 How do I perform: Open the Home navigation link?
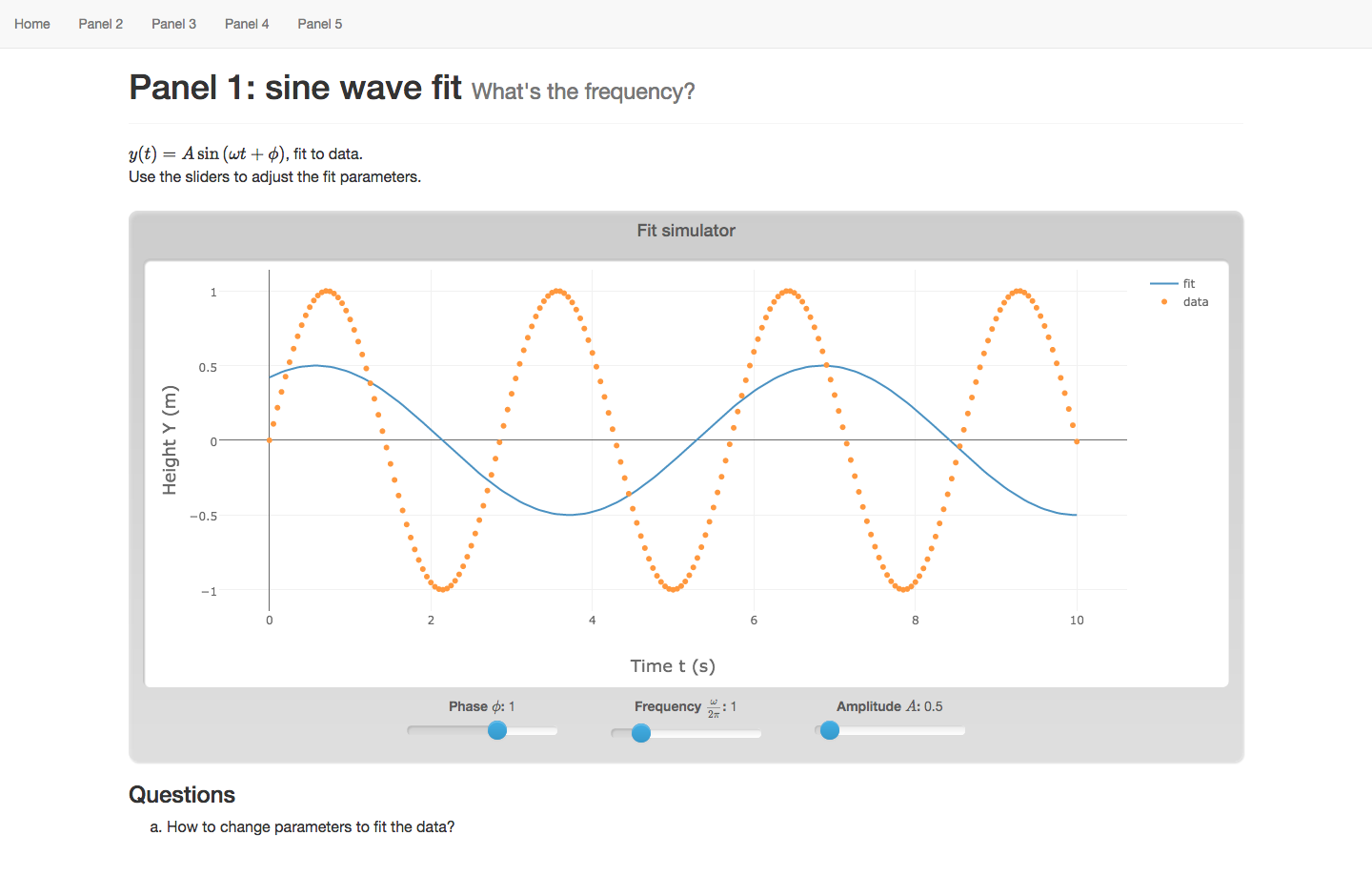pos(32,24)
